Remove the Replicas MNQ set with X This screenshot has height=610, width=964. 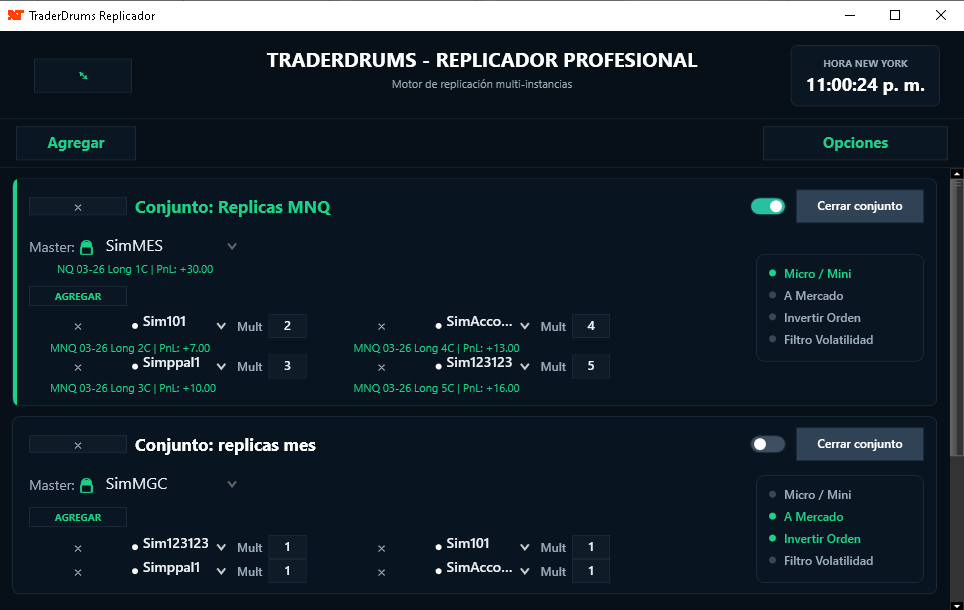78,207
